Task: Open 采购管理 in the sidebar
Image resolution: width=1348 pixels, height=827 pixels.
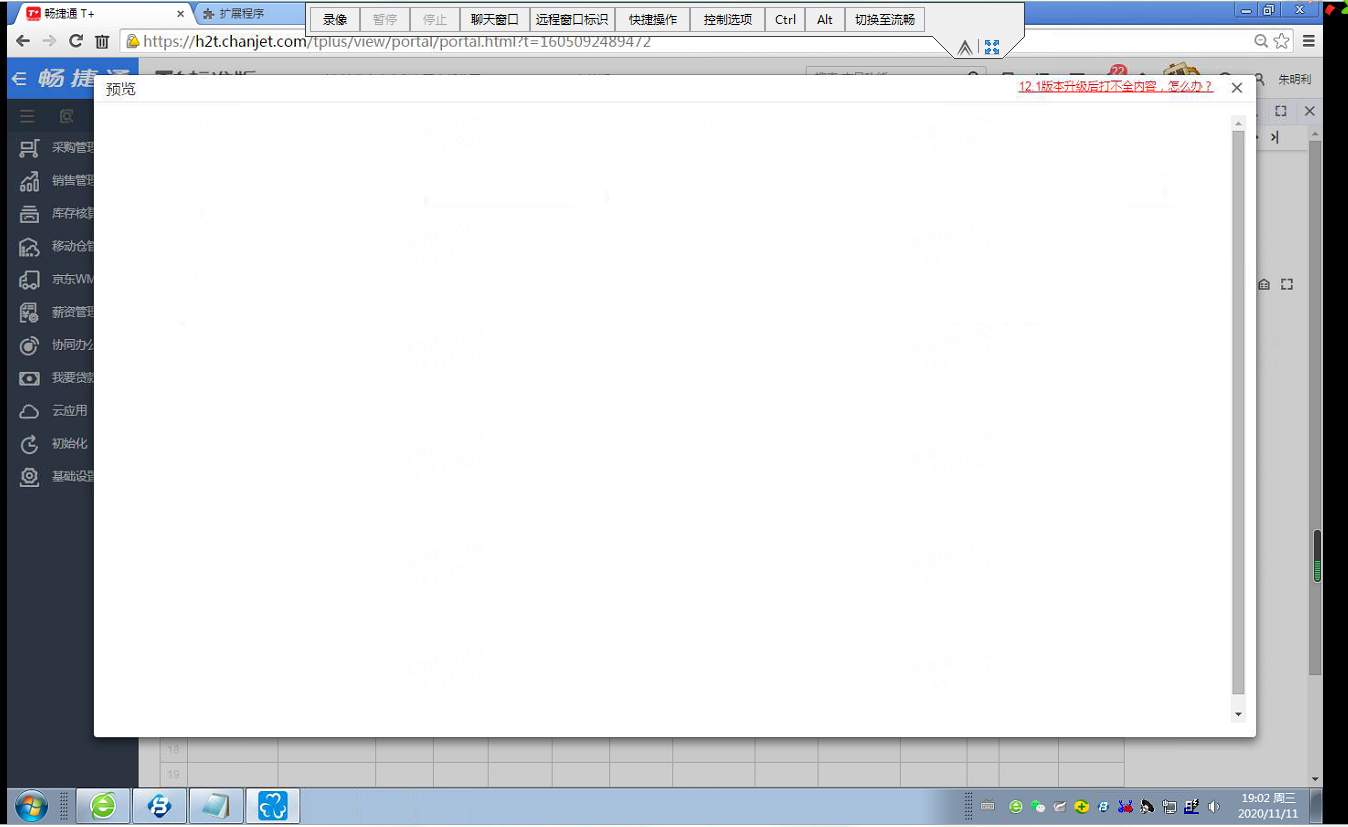Action: click(57, 148)
